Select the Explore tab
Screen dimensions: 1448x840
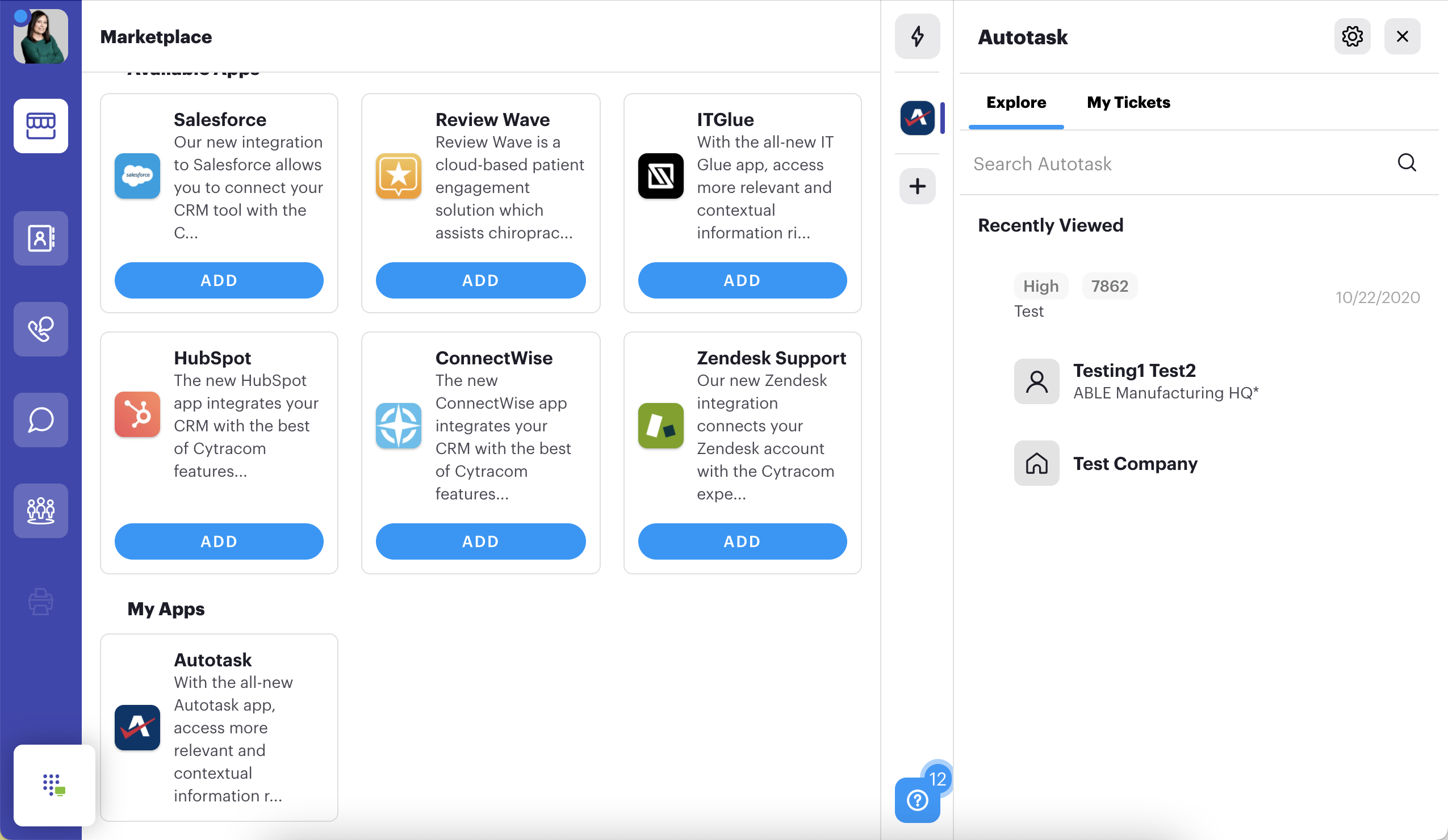[1016, 102]
